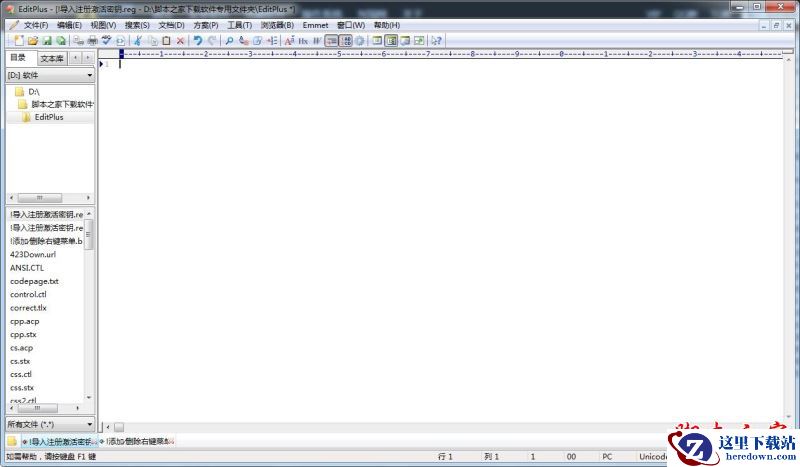The image size is (800, 467).
Task: Open the Set Font icon
Action: click(289, 41)
